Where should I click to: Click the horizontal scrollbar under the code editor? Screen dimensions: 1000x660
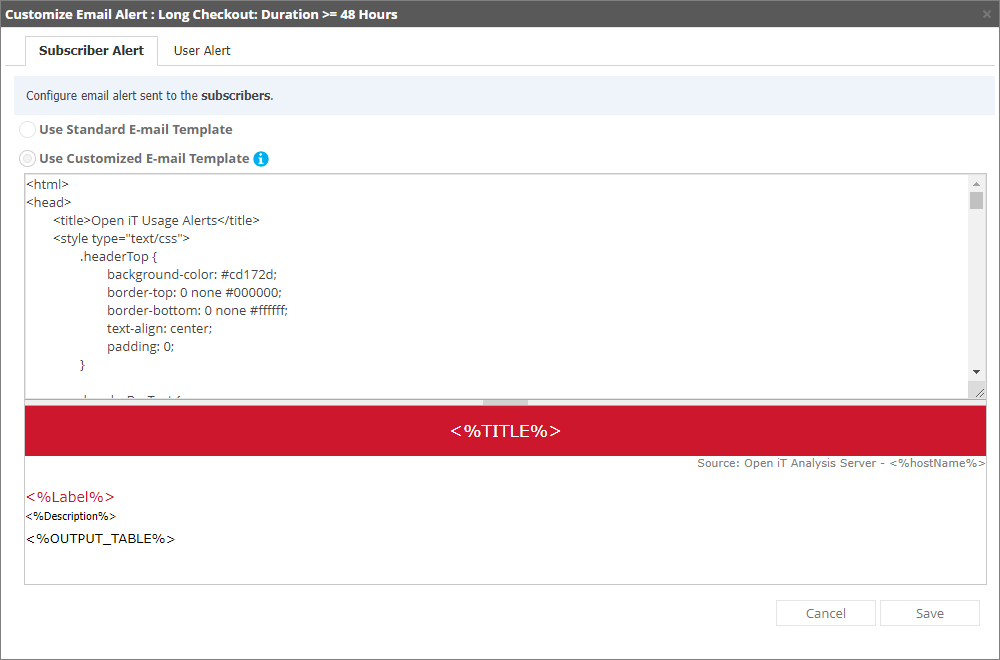[x=504, y=399]
